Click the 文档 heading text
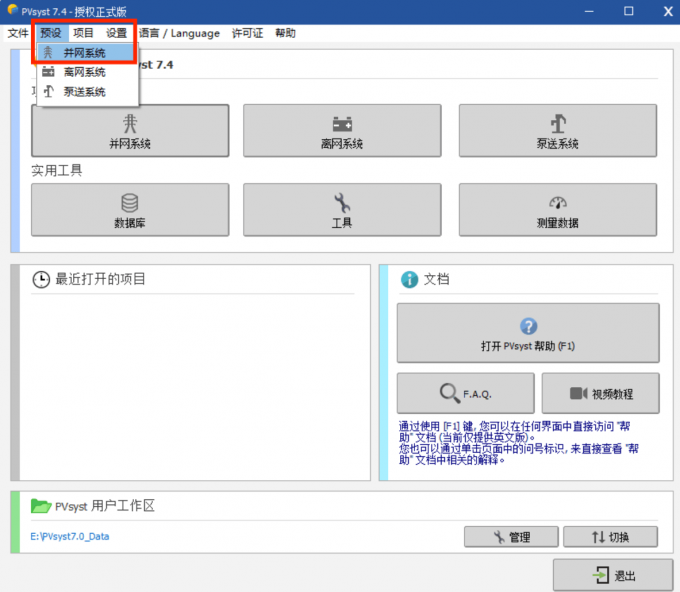The image size is (680, 592). coord(437,279)
